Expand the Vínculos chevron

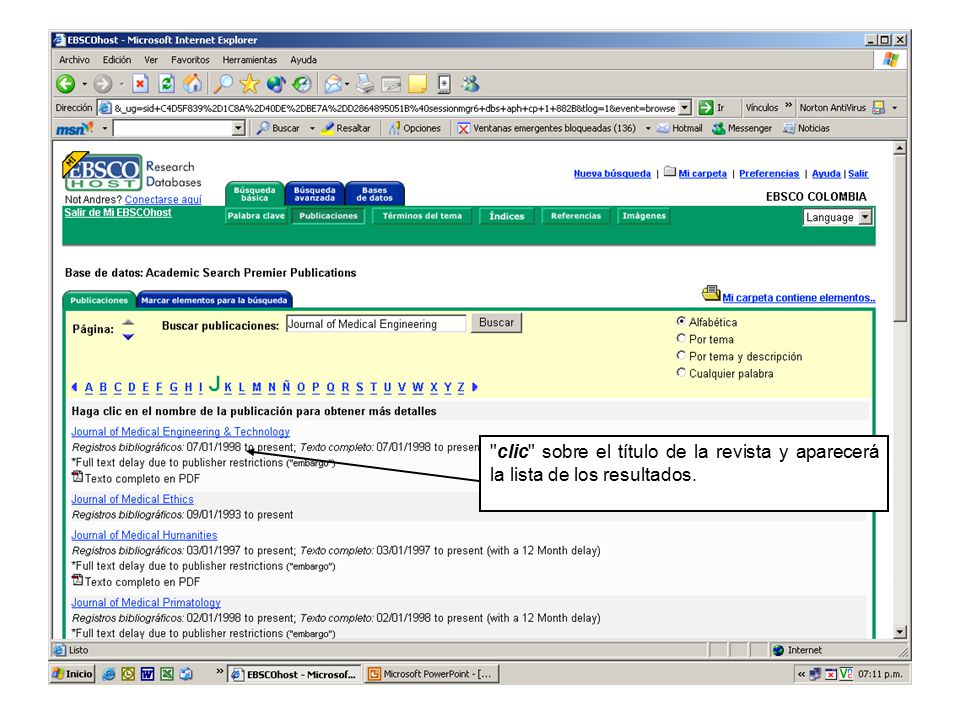coord(789,105)
